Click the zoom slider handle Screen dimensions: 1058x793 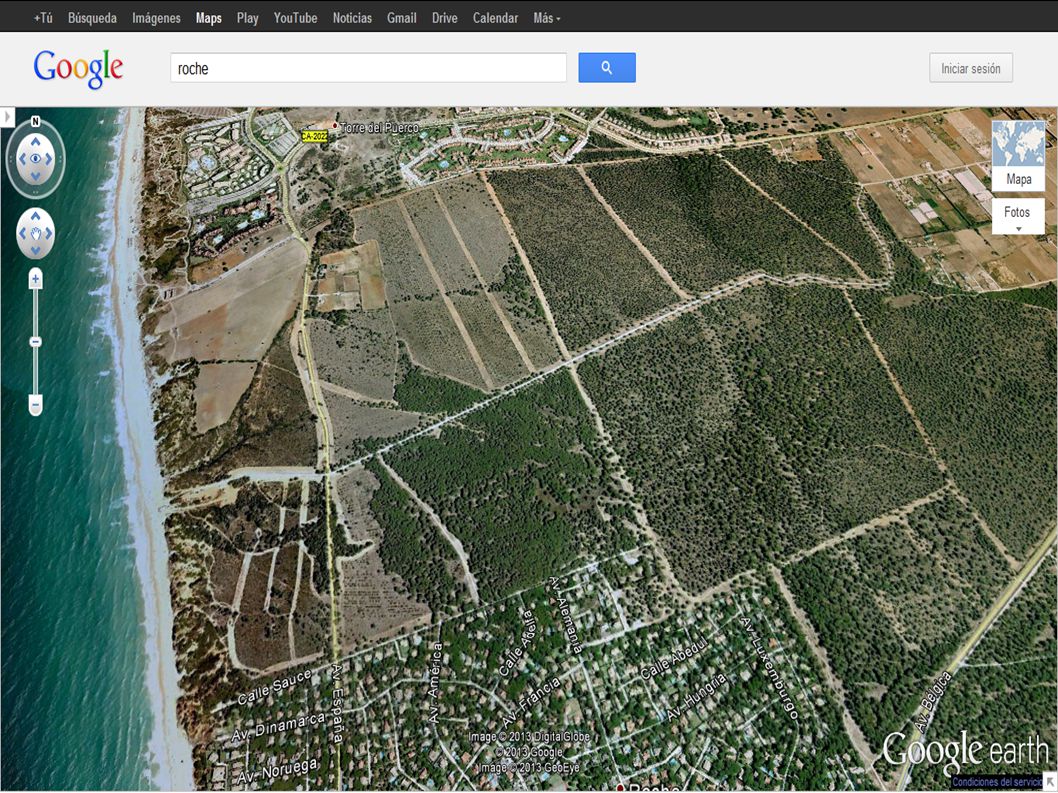click(x=36, y=341)
